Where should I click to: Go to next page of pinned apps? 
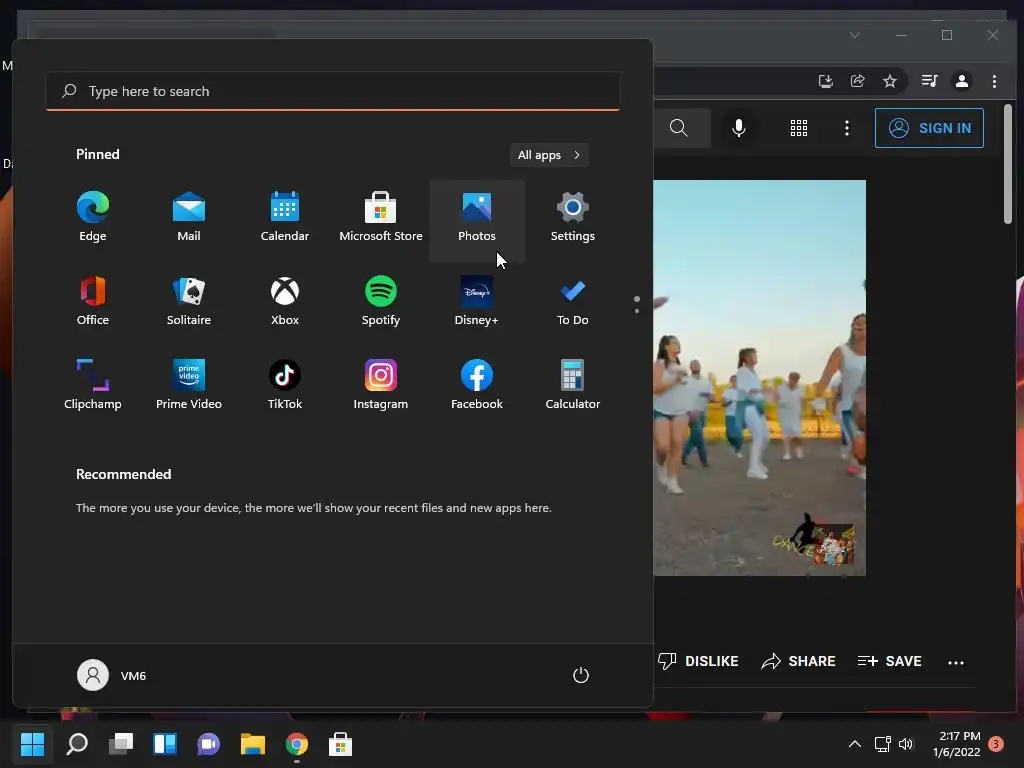point(637,311)
